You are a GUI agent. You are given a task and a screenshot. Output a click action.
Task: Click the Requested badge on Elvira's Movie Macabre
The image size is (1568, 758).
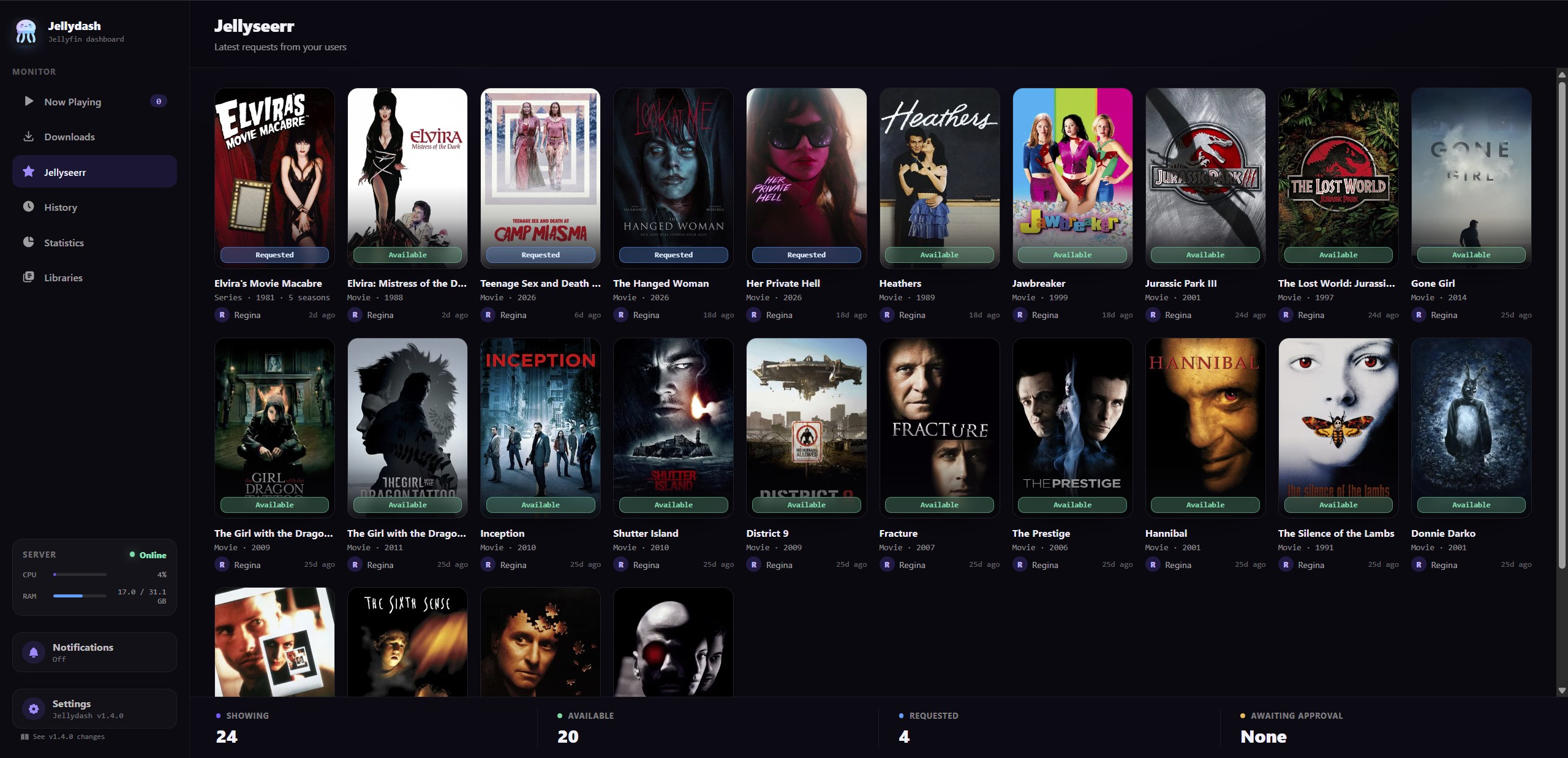274,255
